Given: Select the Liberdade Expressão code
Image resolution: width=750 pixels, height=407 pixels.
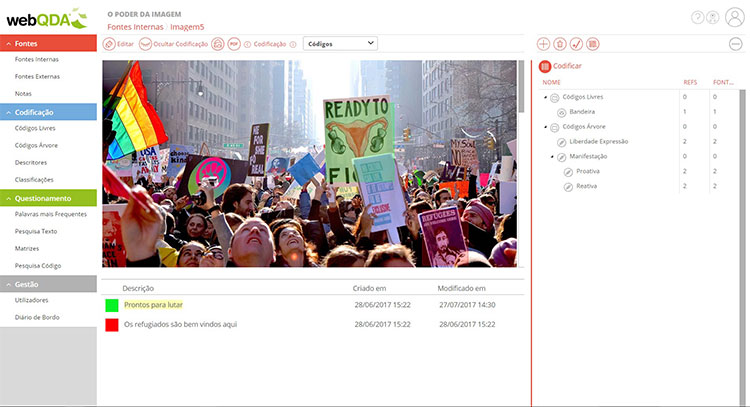Looking at the screenshot, I should [x=598, y=142].
